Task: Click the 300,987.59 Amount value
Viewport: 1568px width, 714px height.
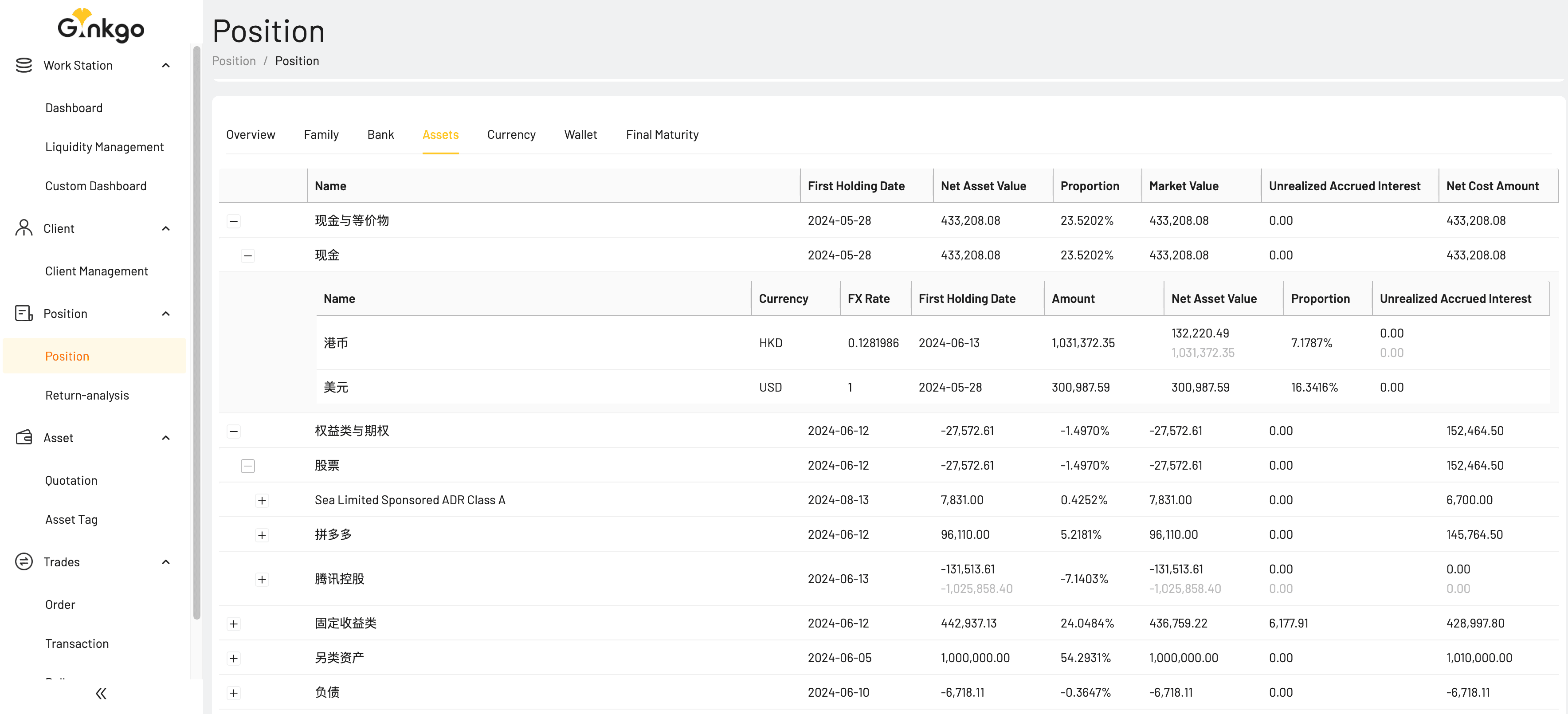Action: pyautogui.click(x=1080, y=387)
